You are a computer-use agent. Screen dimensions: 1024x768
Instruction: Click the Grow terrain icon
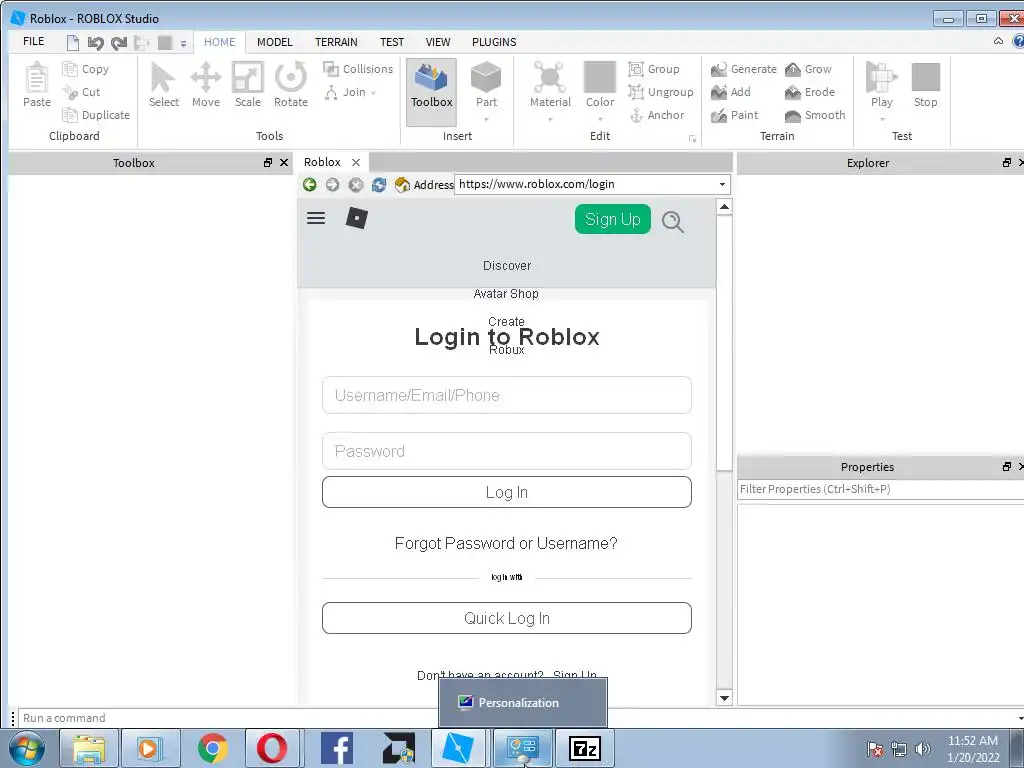point(793,69)
